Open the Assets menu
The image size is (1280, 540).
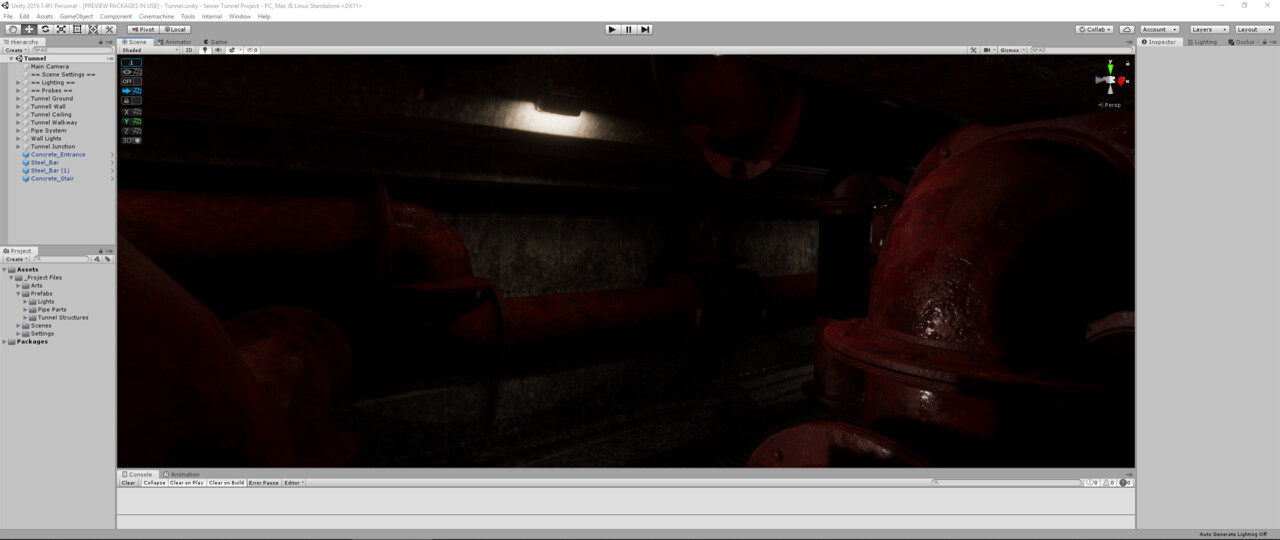45,16
